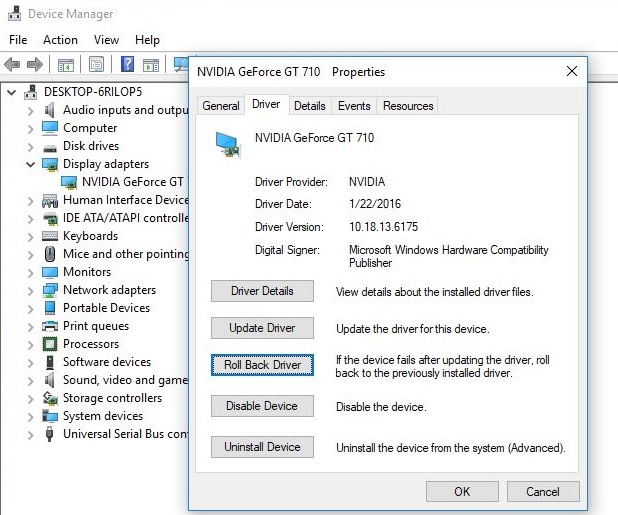The width and height of the screenshot is (618, 515).
Task: Open the Action menu
Action: [60, 40]
